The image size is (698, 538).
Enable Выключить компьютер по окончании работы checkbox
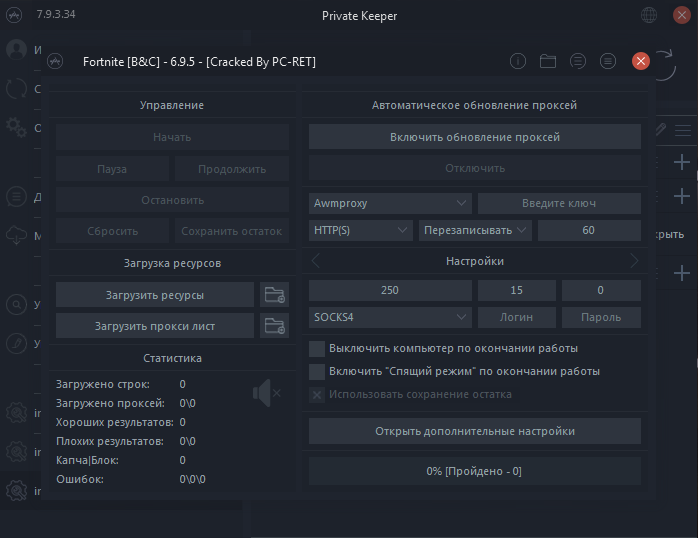point(317,349)
